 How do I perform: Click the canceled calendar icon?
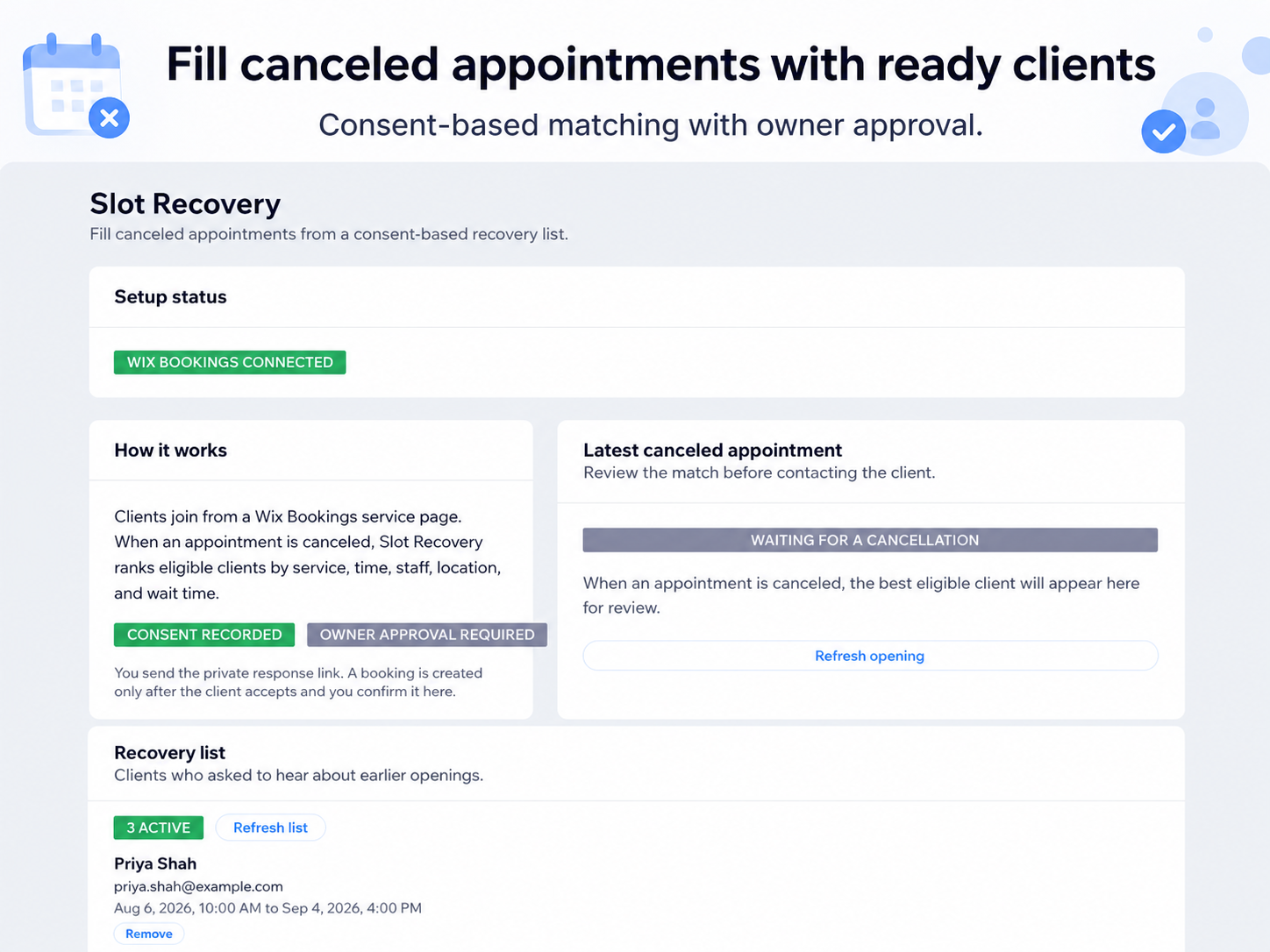click(x=74, y=86)
